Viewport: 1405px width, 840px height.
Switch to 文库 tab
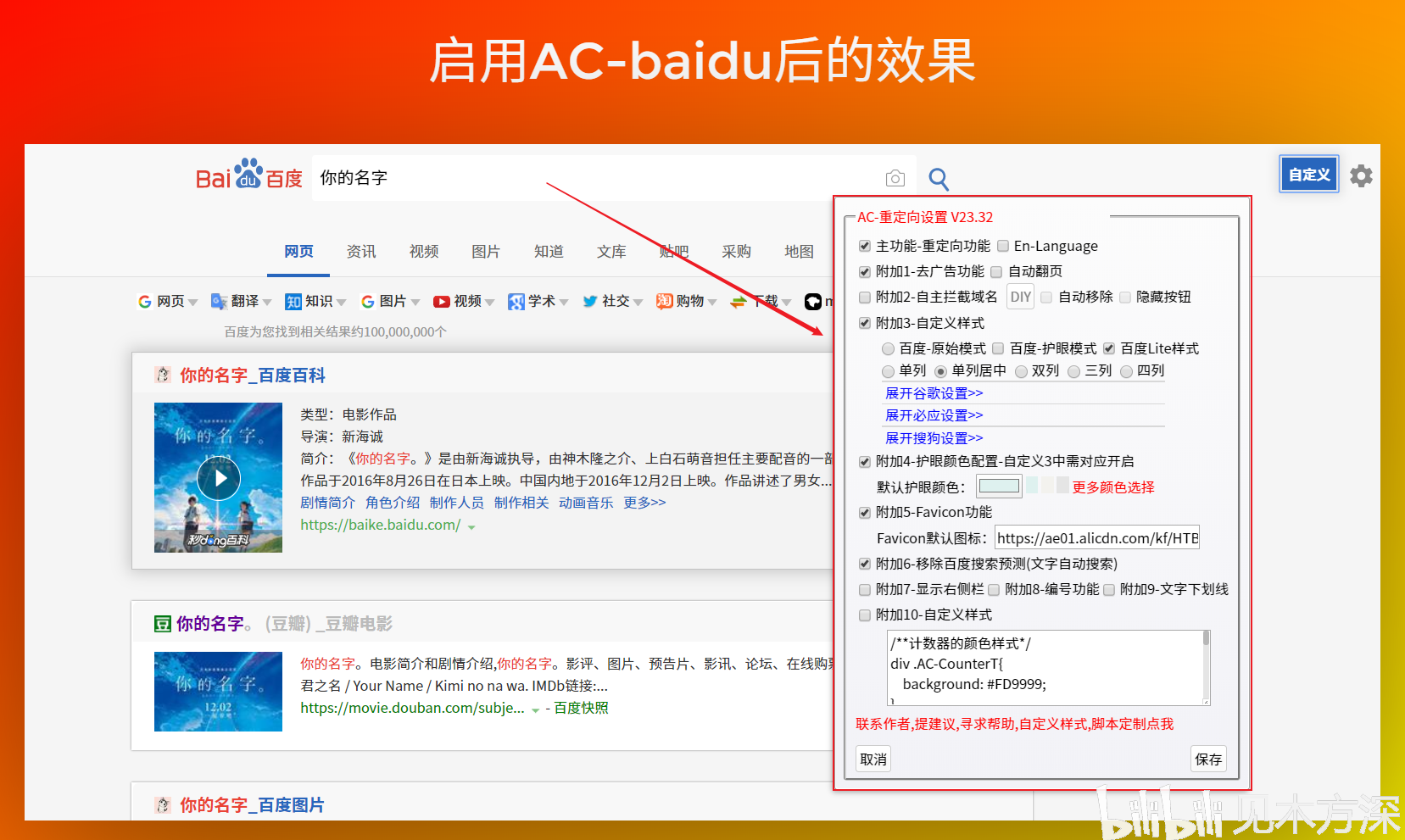[611, 252]
